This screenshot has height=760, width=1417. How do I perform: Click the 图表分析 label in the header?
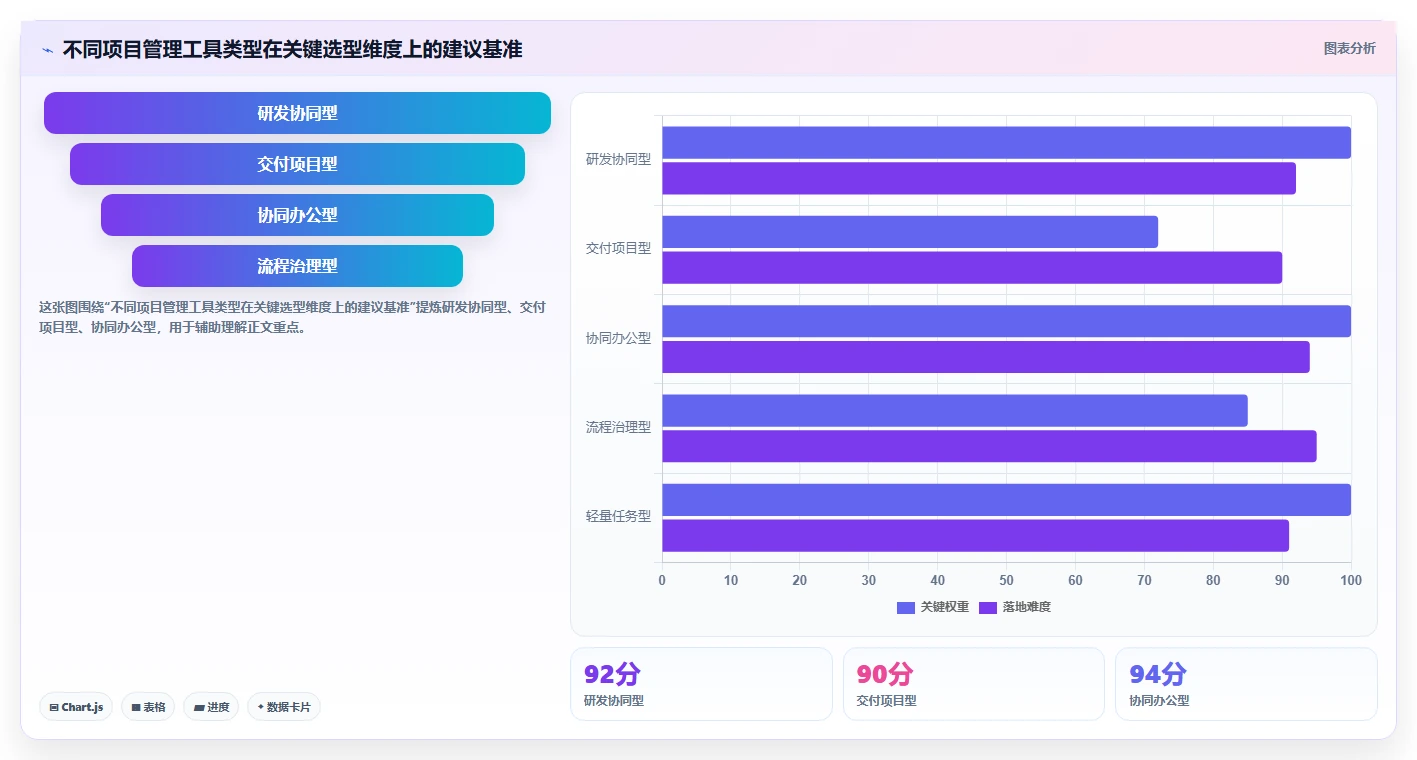(1349, 48)
